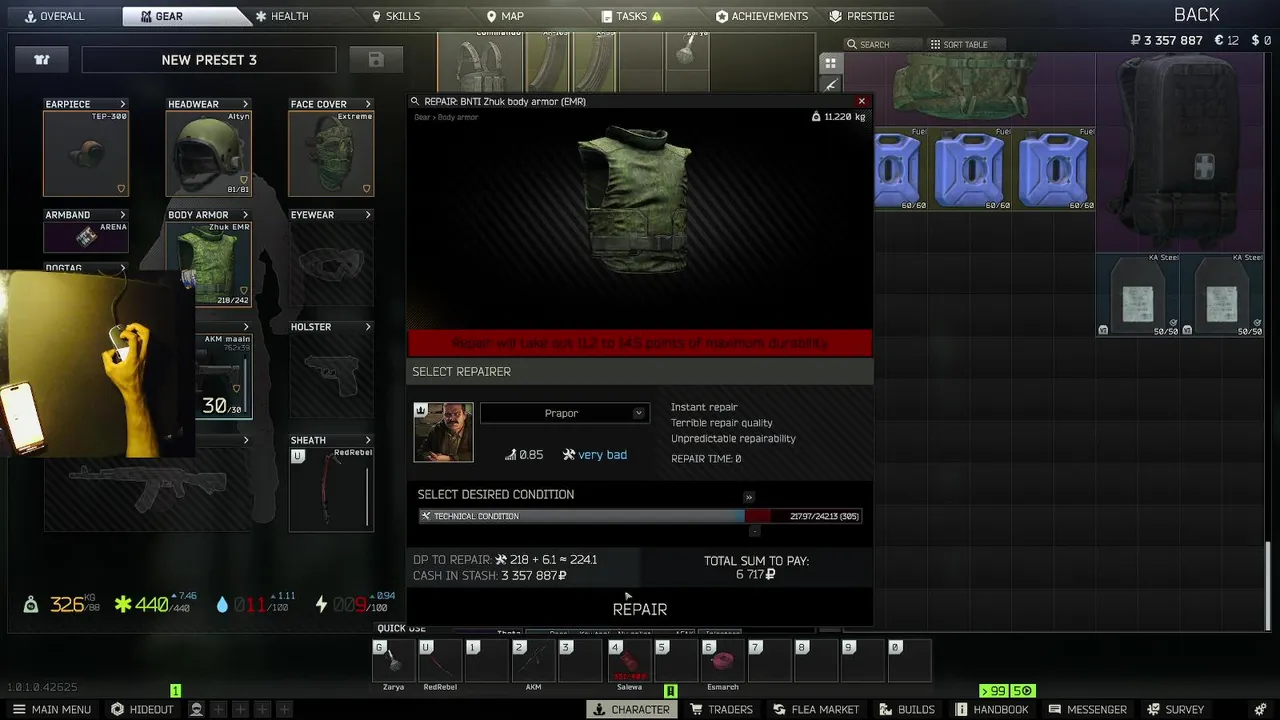Select the right KA Steel armor plate
The height and width of the screenshot is (720, 1280).
click(x=1223, y=295)
